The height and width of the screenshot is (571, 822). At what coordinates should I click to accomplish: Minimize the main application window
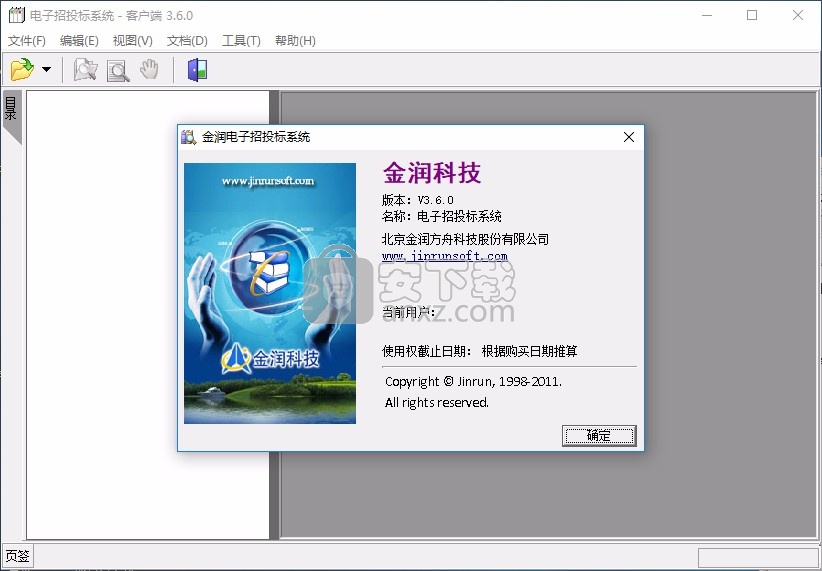point(707,15)
